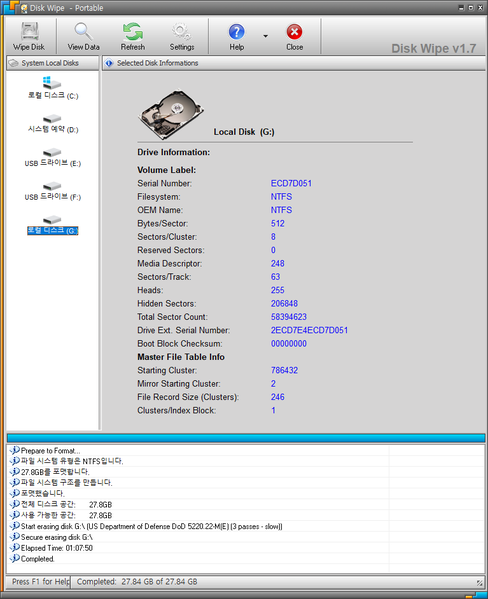Click the info icon on 'Completed.' log row

(15, 558)
